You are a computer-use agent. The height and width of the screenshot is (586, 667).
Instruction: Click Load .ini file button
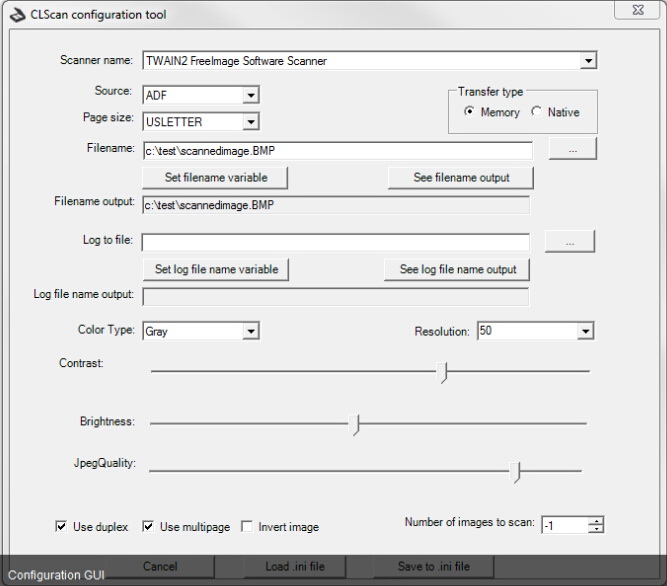point(295,566)
